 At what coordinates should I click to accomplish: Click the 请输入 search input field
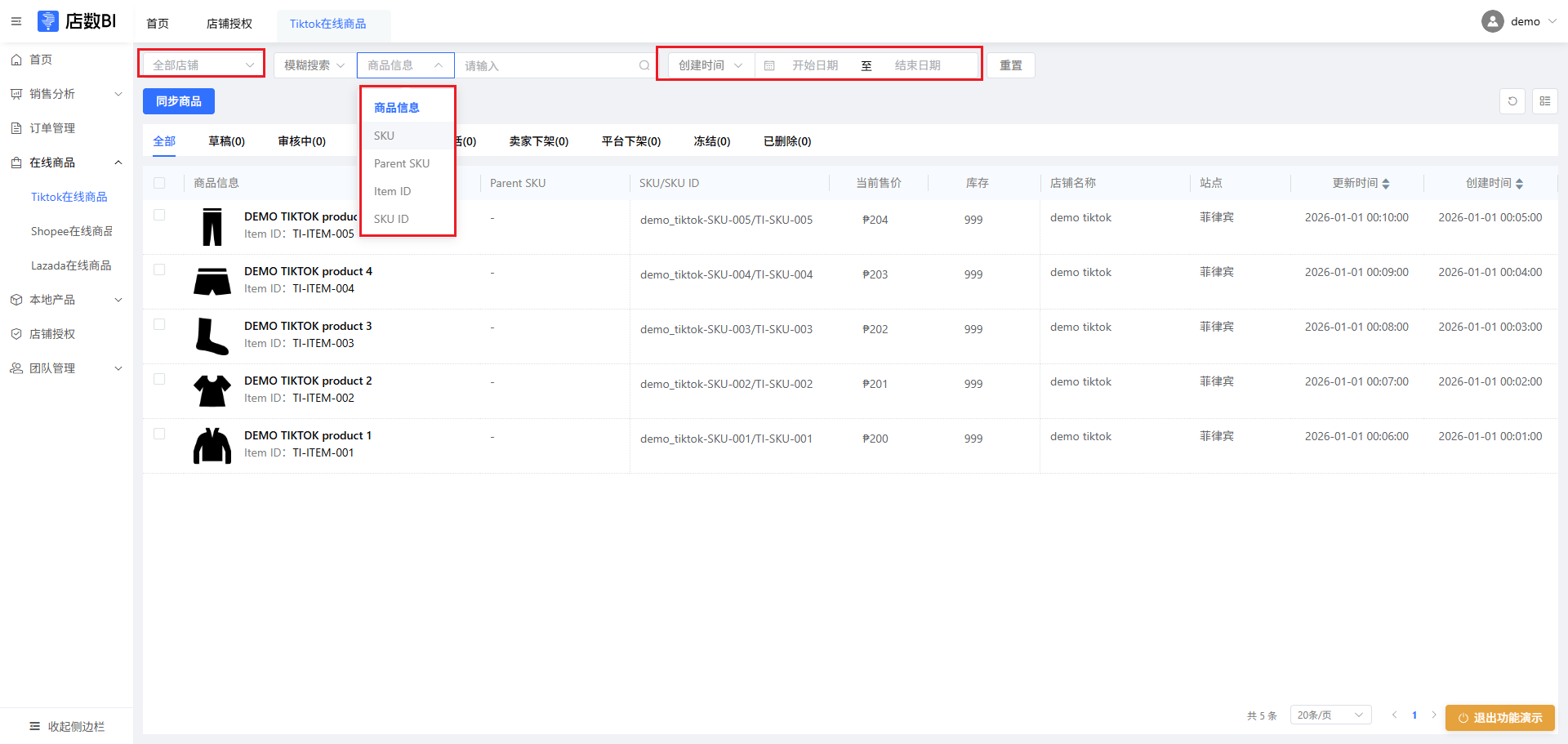coord(547,65)
